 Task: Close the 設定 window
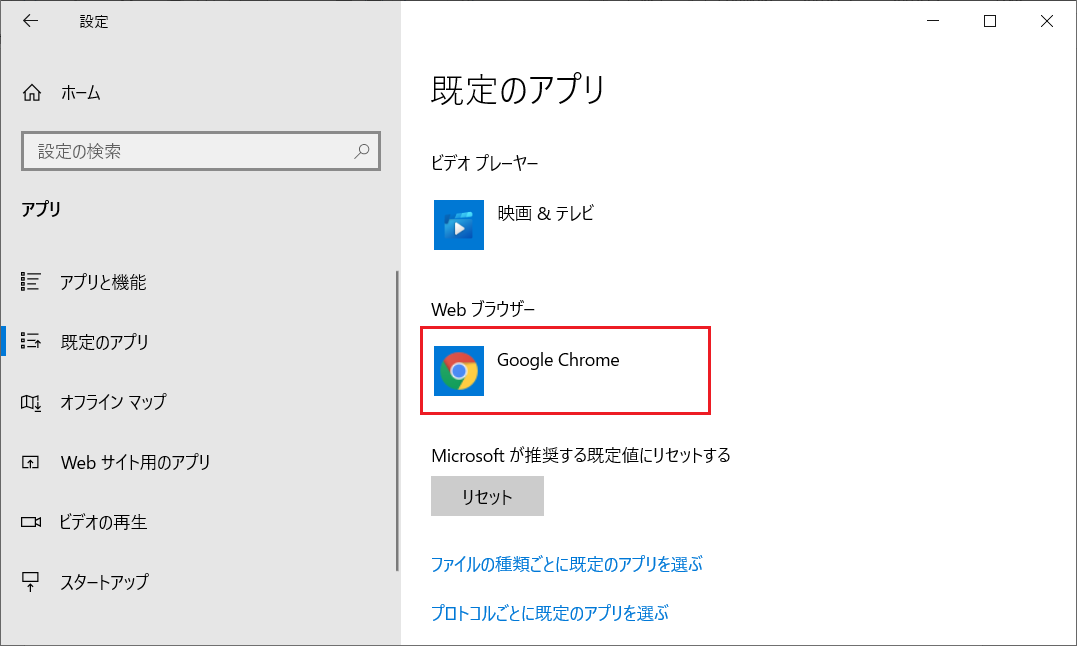(1047, 21)
